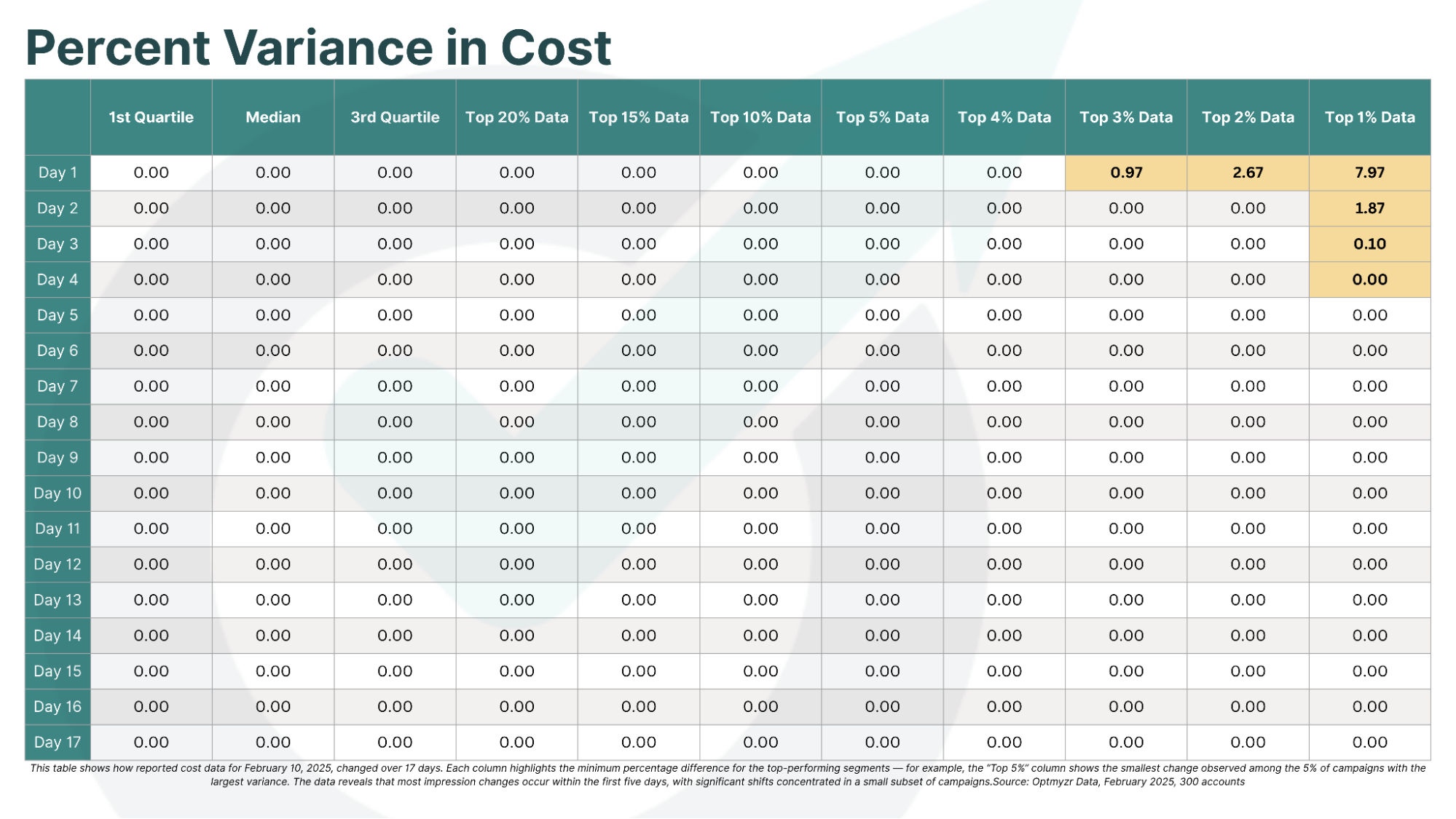Click the "Top 4% Data" header
Image resolution: width=1456 pixels, height=819 pixels.
[x=1004, y=117]
